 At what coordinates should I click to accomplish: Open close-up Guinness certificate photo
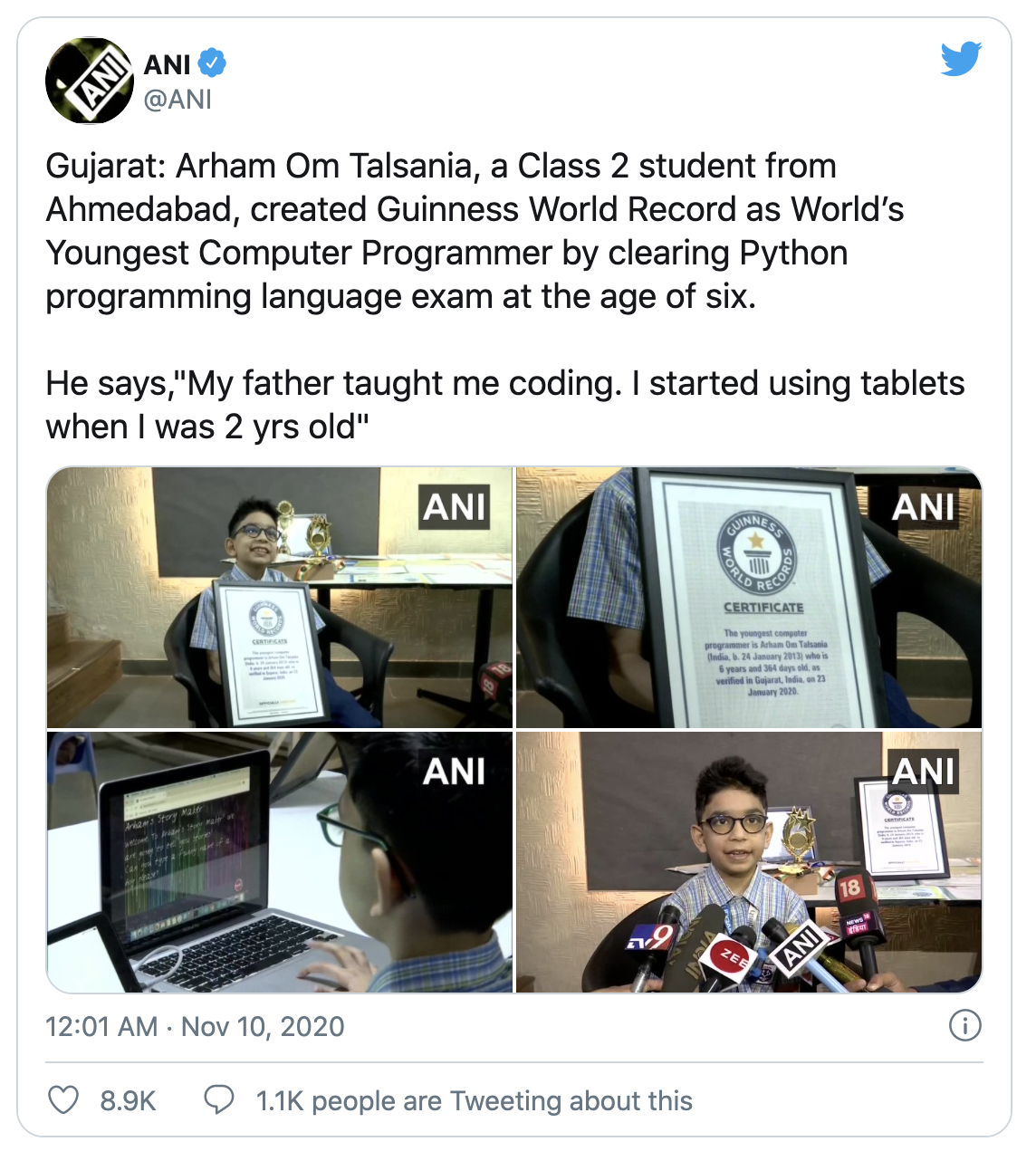pos(749,598)
